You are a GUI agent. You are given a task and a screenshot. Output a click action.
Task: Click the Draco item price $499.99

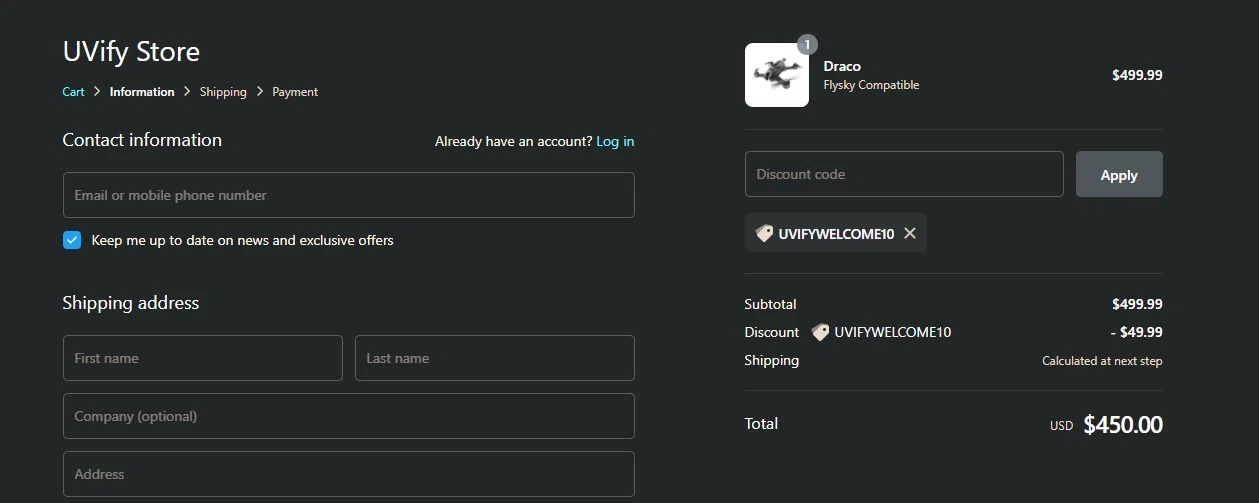[1137, 75]
